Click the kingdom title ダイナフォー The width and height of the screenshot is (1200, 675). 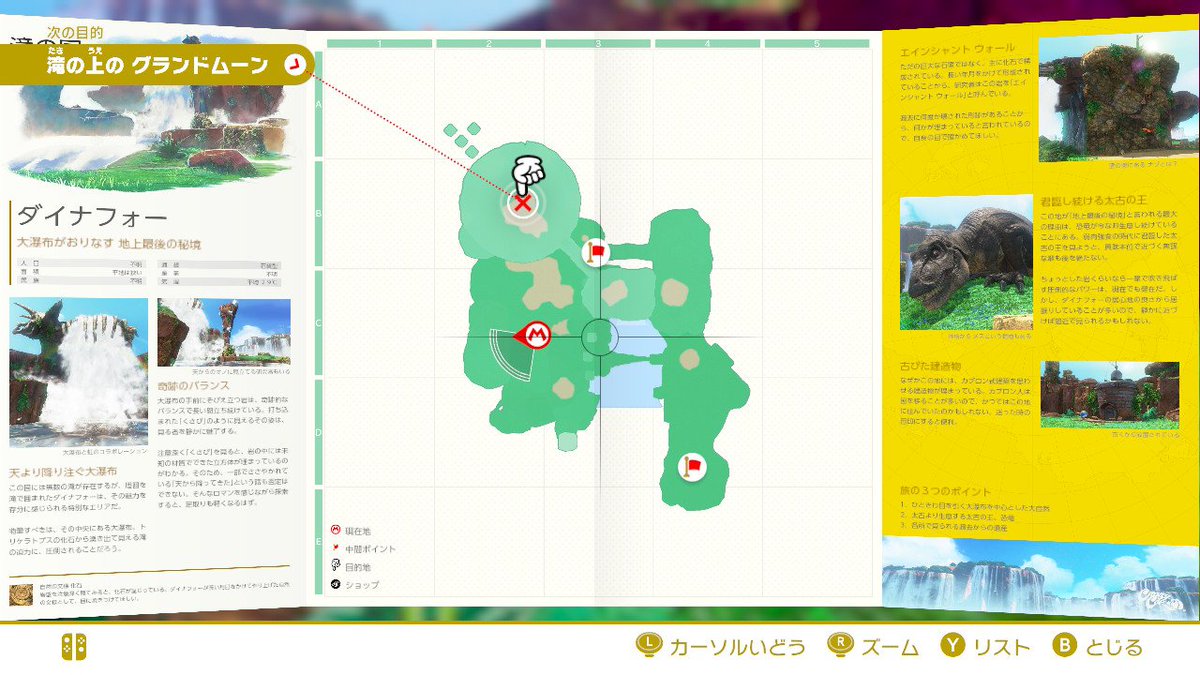[x=92, y=216]
